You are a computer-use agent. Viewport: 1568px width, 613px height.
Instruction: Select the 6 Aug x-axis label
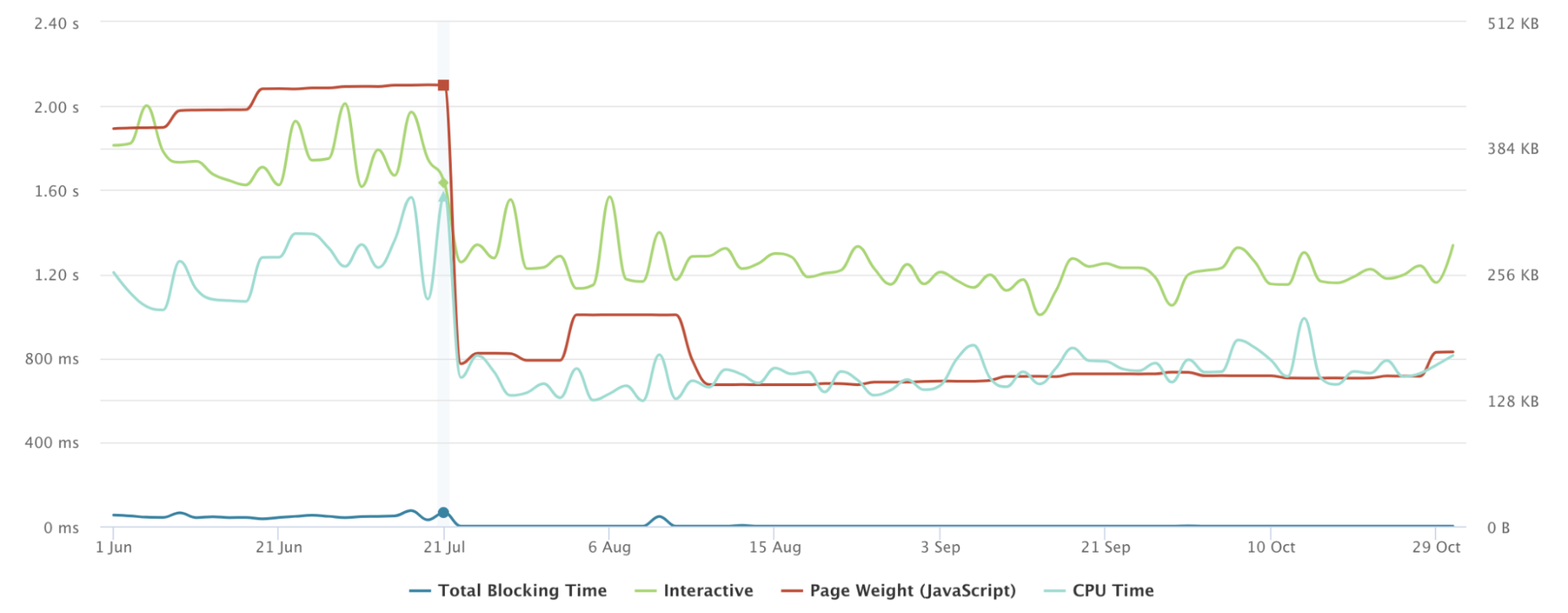tap(609, 547)
